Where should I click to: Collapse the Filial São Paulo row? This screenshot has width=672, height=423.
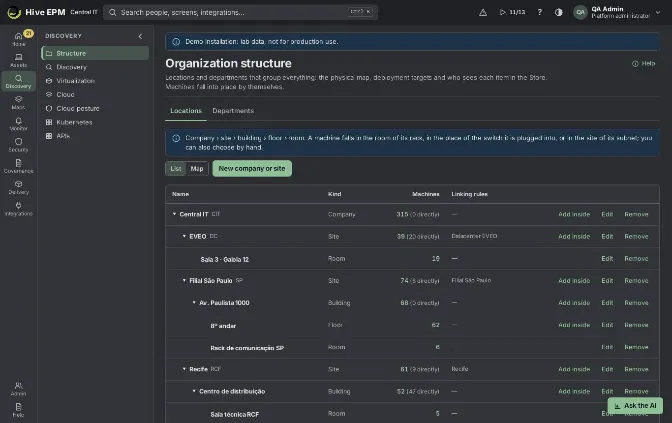[184, 280]
